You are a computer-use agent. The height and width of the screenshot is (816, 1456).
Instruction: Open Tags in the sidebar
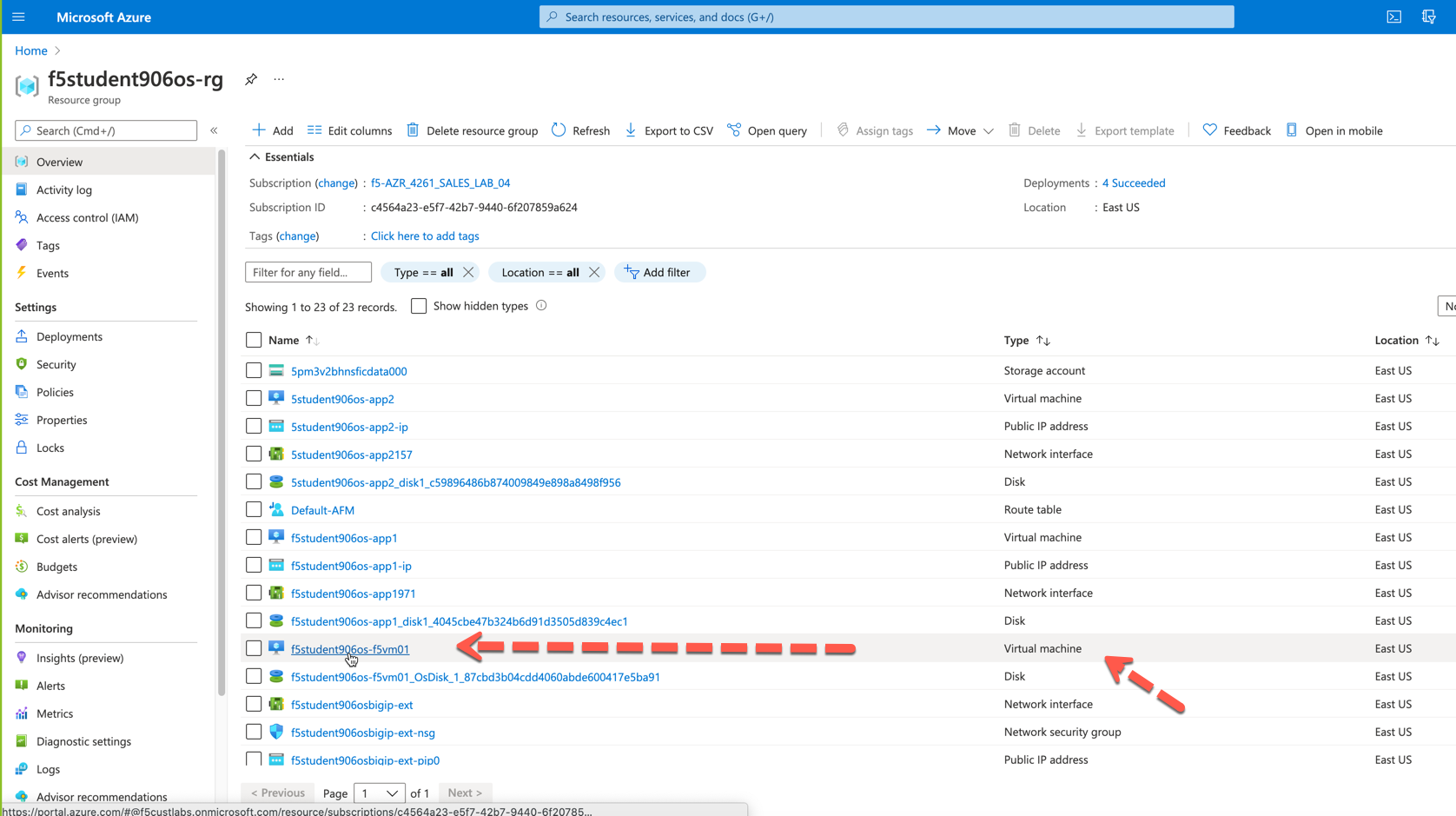[48, 245]
